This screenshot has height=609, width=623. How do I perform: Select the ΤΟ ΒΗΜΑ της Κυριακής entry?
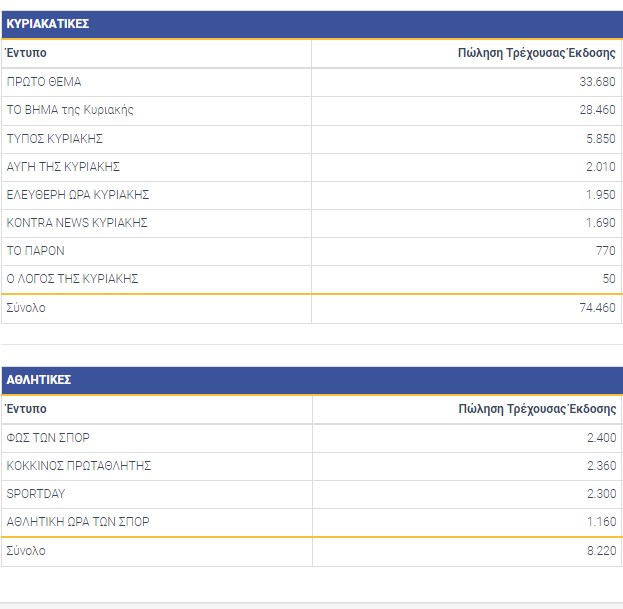70,110
